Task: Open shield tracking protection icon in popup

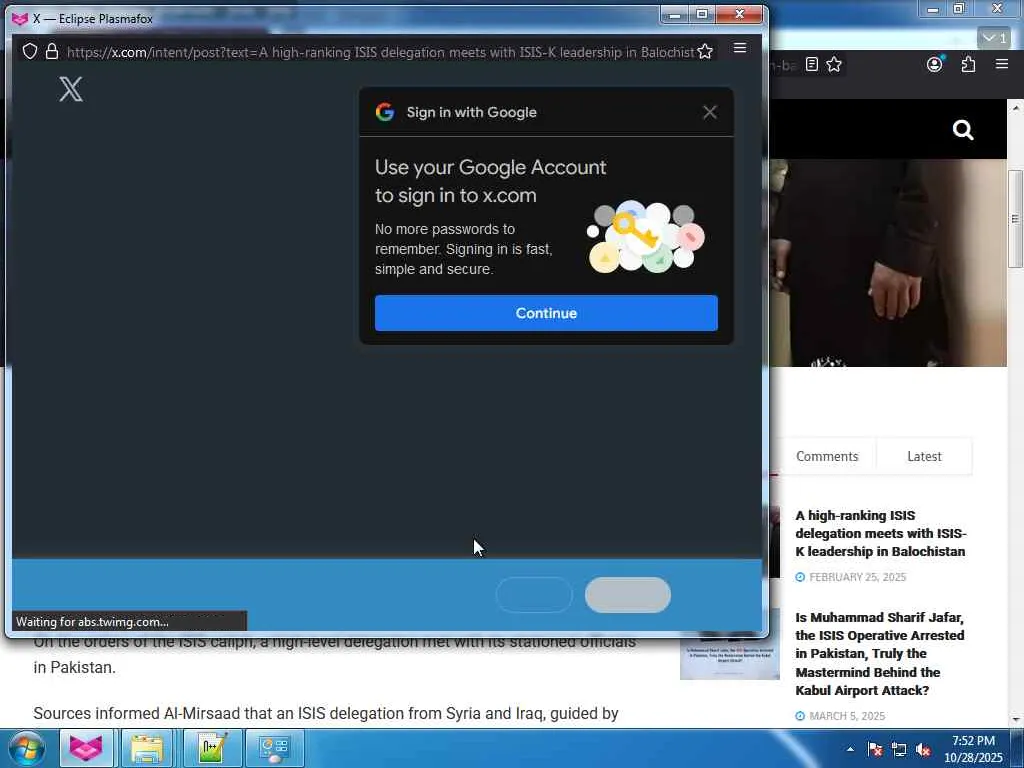Action: pos(30,52)
